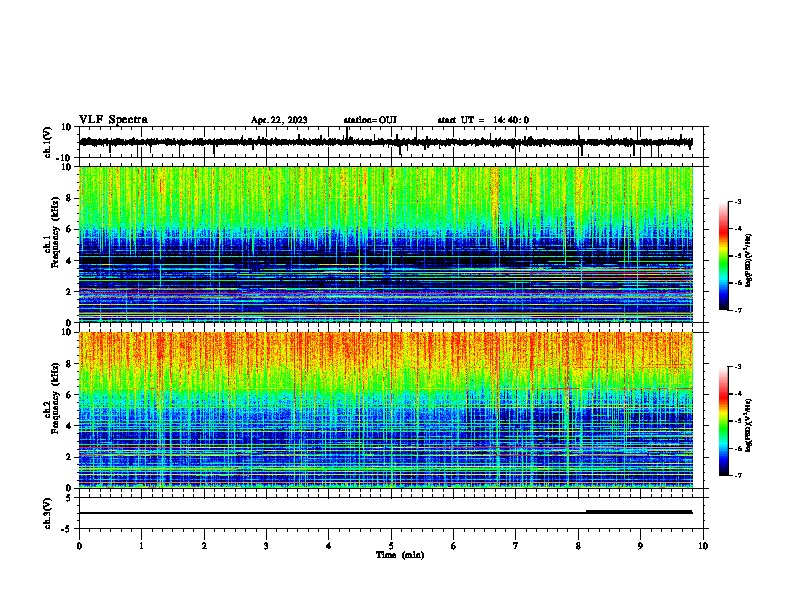
Task: Click the "-7" tick on ch.1 colorbar
Action: click(x=738, y=310)
